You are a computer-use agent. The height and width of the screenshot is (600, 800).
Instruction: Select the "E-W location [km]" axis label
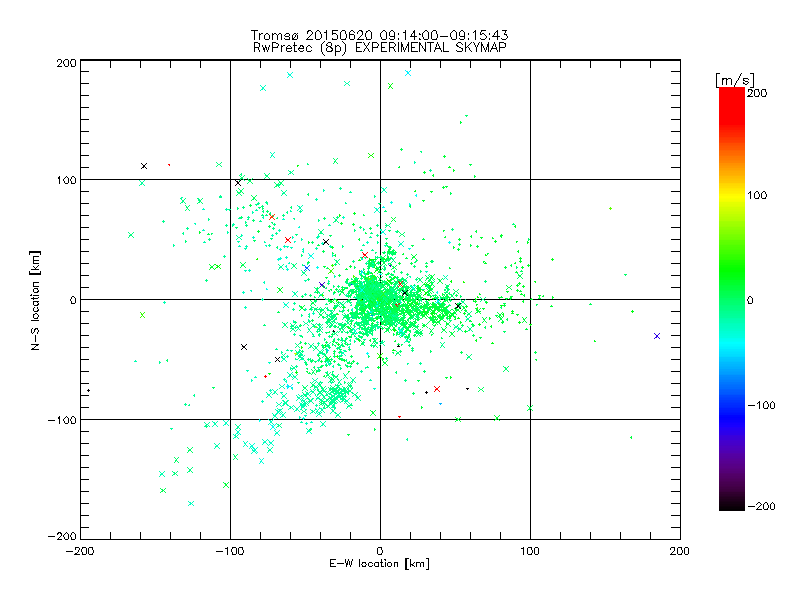pos(379,563)
